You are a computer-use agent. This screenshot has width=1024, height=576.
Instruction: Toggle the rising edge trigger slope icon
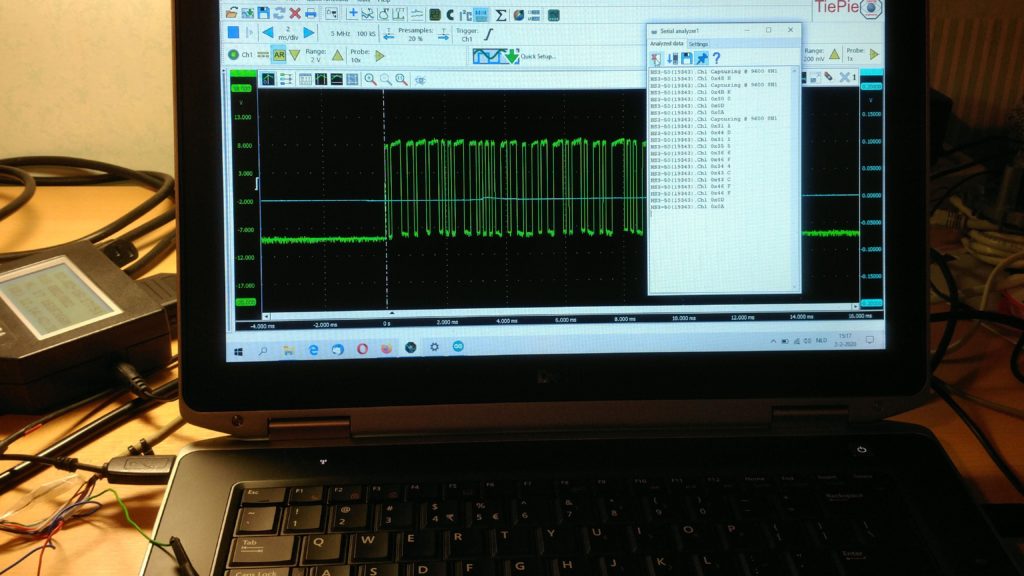[x=488, y=34]
